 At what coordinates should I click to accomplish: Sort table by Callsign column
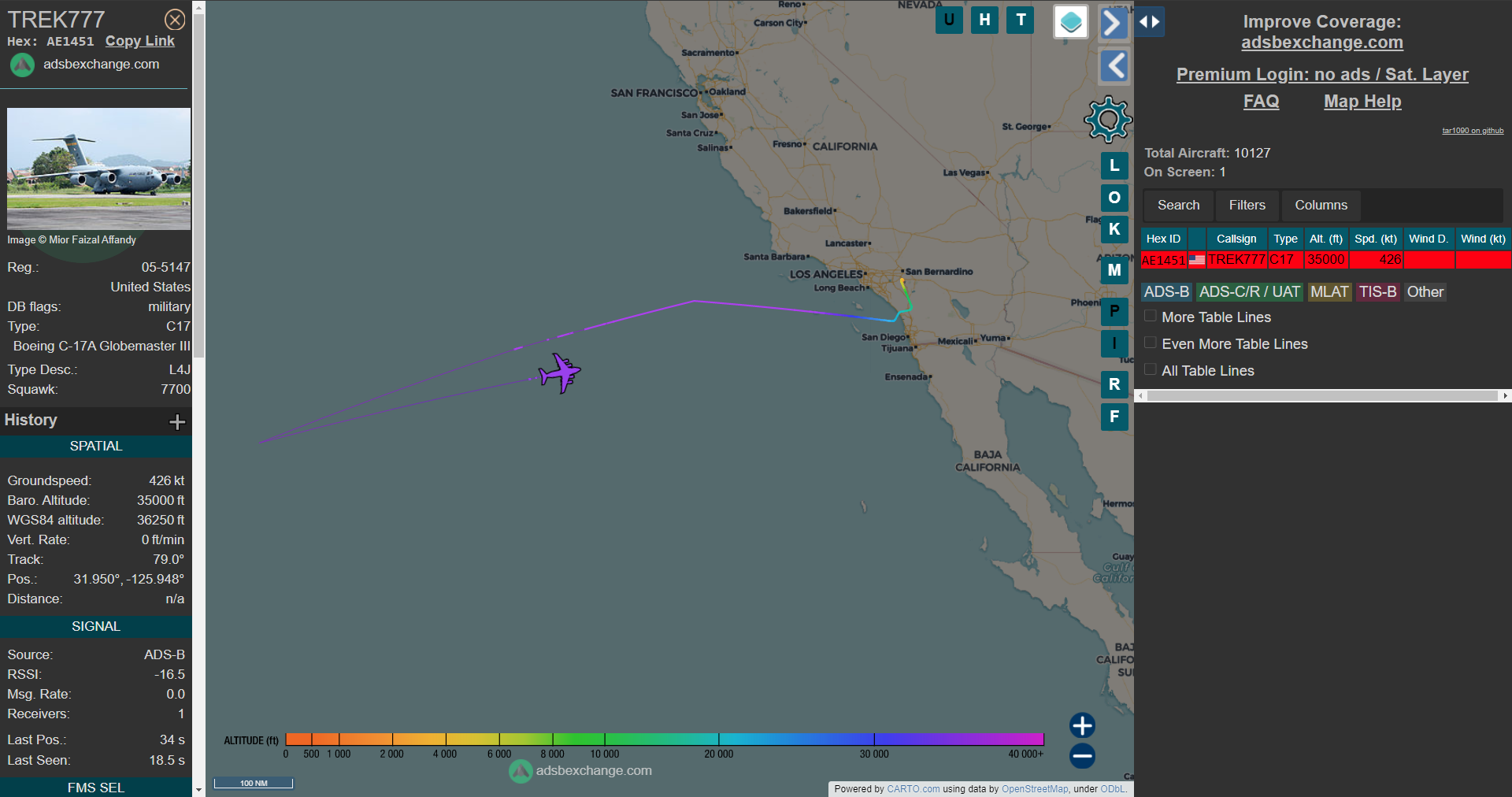pyautogui.click(x=1236, y=239)
